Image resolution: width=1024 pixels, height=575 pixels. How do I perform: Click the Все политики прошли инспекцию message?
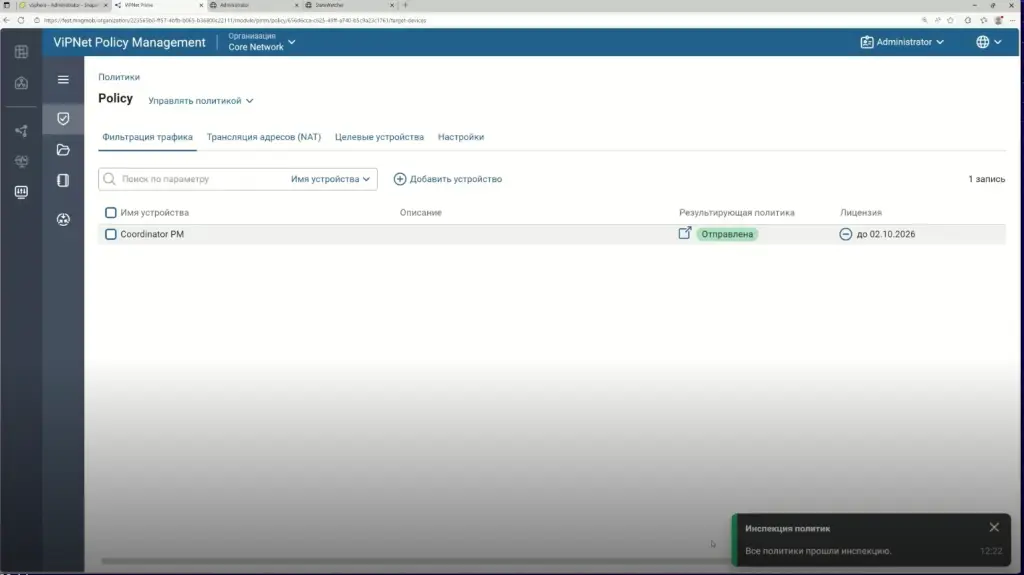(818, 551)
